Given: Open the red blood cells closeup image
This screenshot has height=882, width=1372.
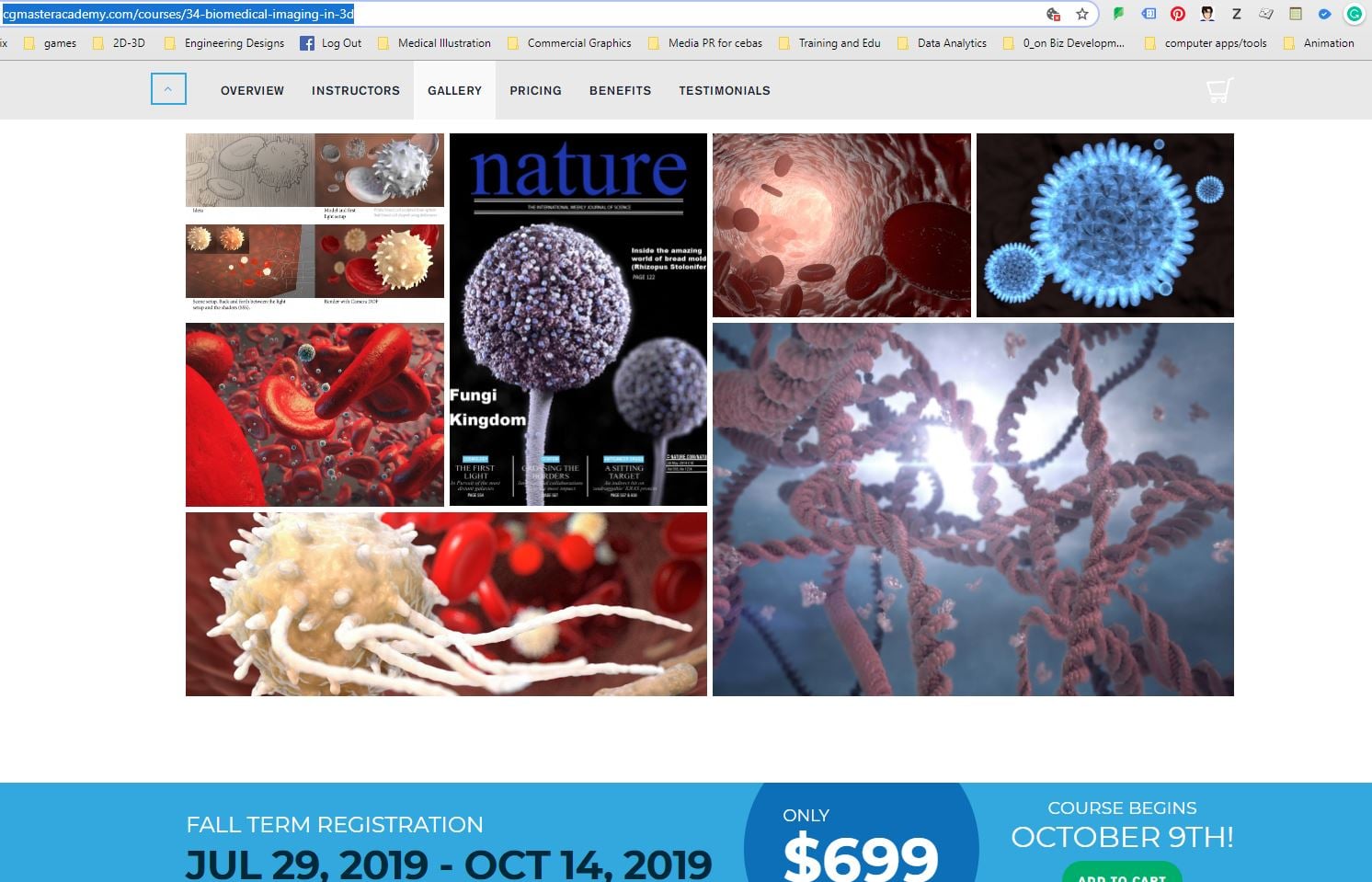Looking at the screenshot, I should tap(314, 415).
